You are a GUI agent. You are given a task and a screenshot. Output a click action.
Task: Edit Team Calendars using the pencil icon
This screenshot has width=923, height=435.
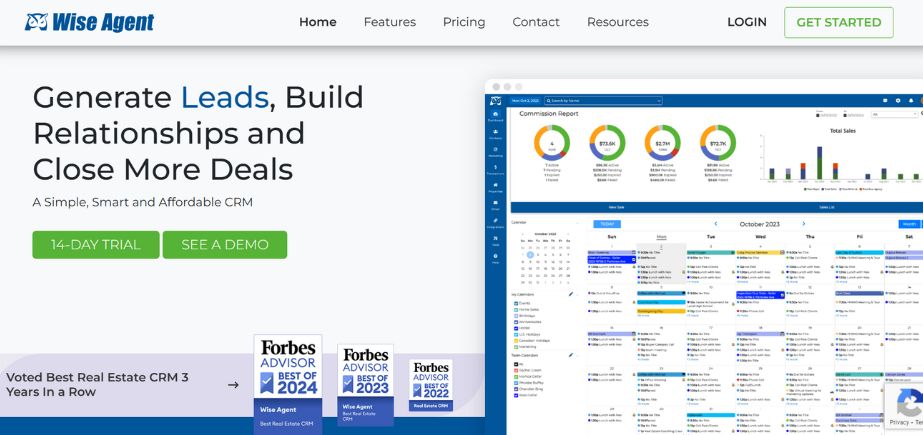[570, 355]
